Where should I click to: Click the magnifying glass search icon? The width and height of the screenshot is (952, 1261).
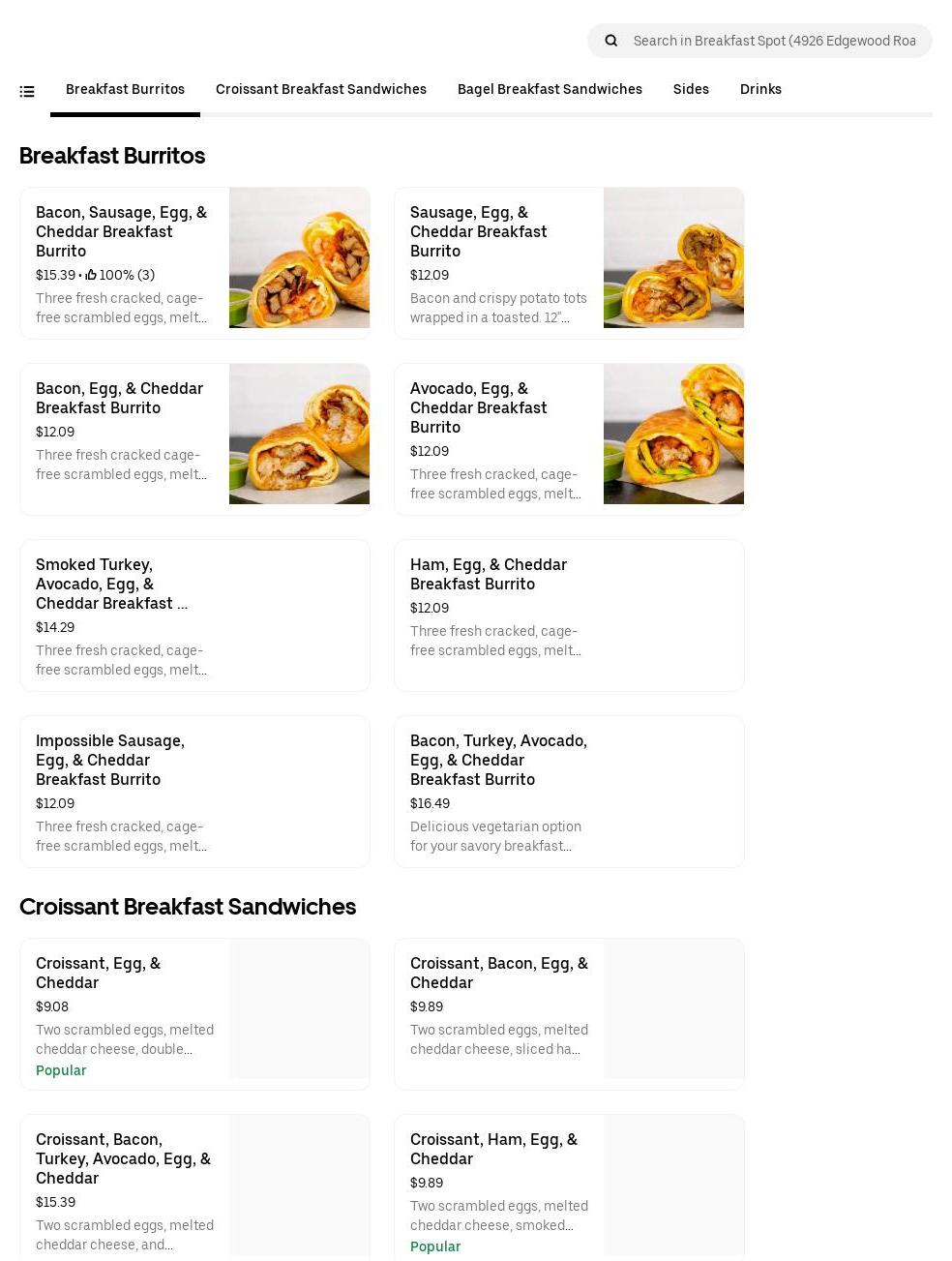pyautogui.click(x=610, y=41)
